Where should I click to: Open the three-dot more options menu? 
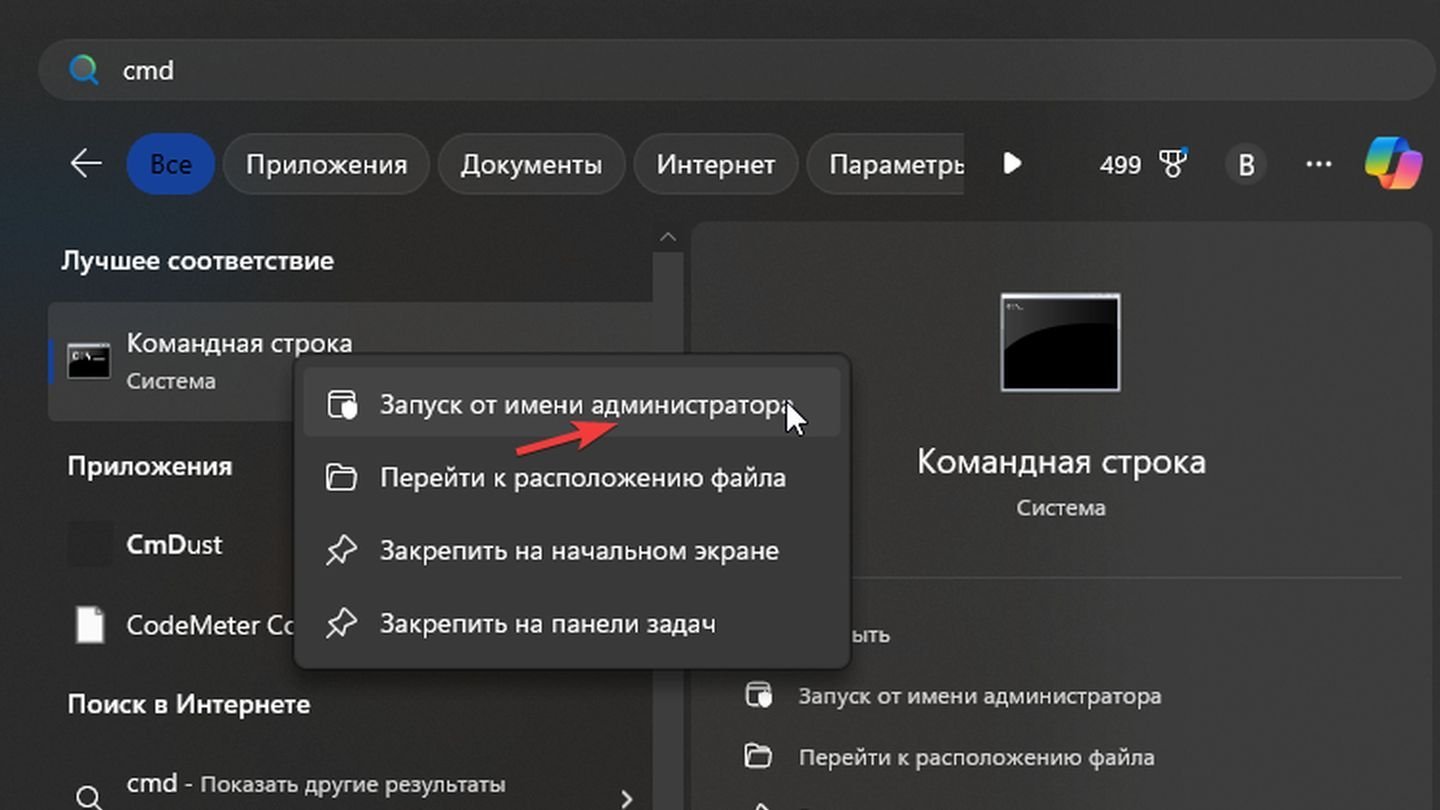coord(1319,164)
